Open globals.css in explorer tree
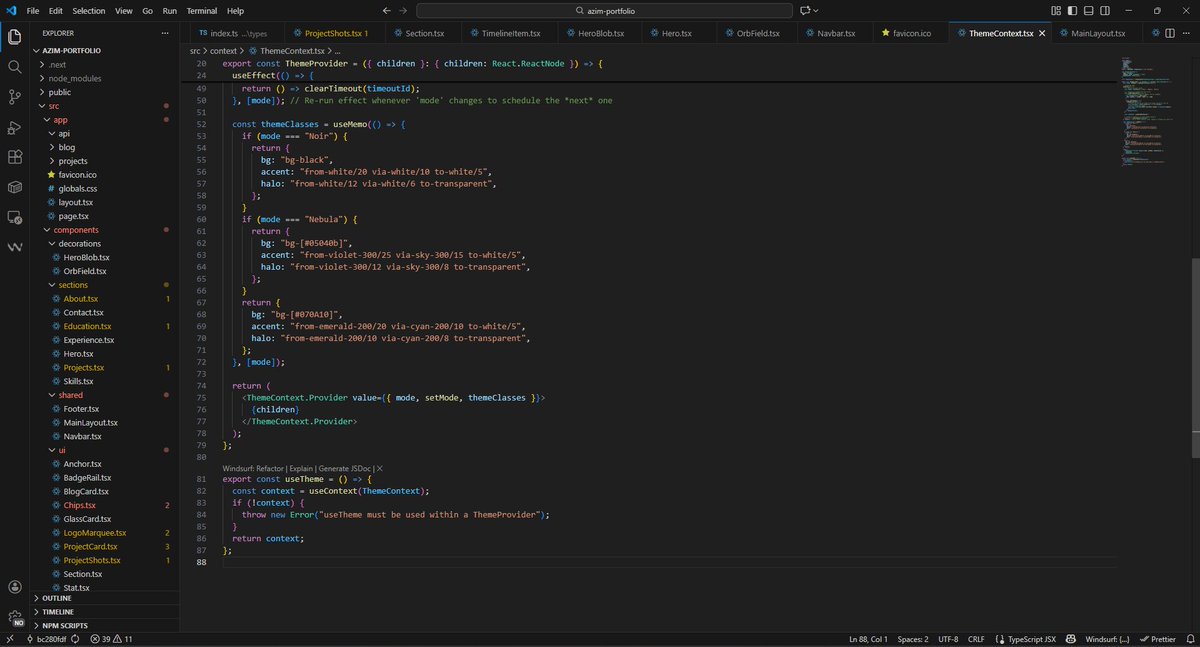1200x647 pixels. click(77, 188)
